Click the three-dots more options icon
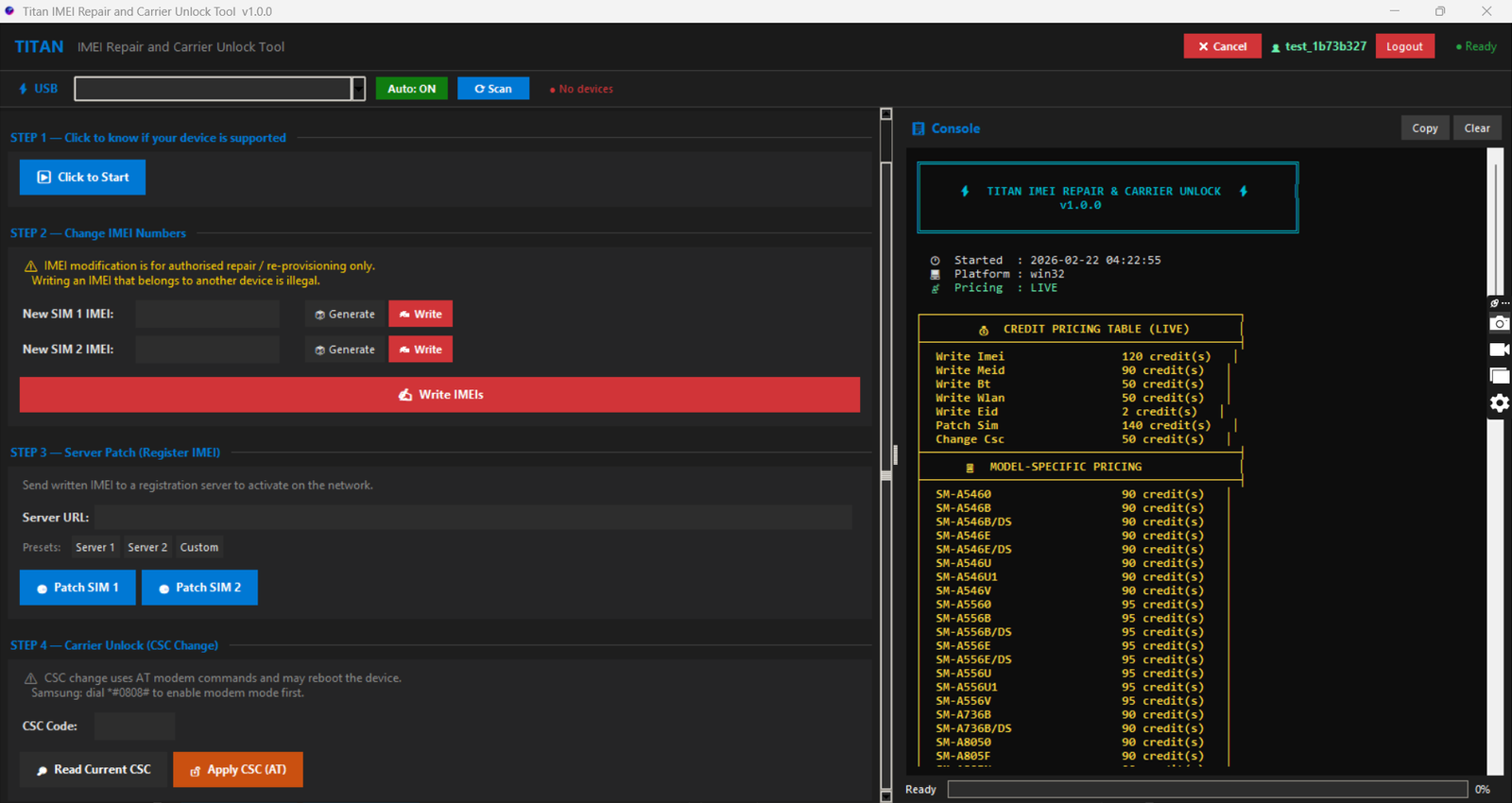The height and width of the screenshot is (803, 1512). pyautogui.click(x=1505, y=303)
